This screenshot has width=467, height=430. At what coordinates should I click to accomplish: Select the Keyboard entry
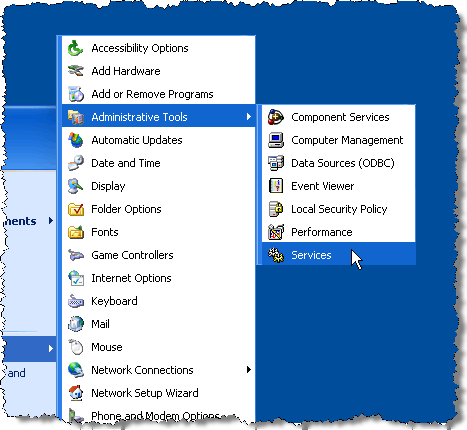click(x=159, y=301)
